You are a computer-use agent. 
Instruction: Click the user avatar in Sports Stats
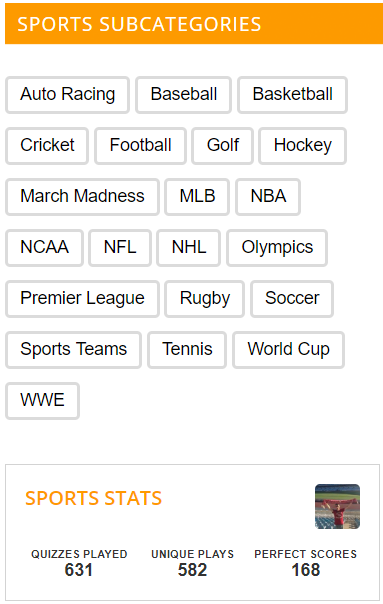tap(337, 506)
